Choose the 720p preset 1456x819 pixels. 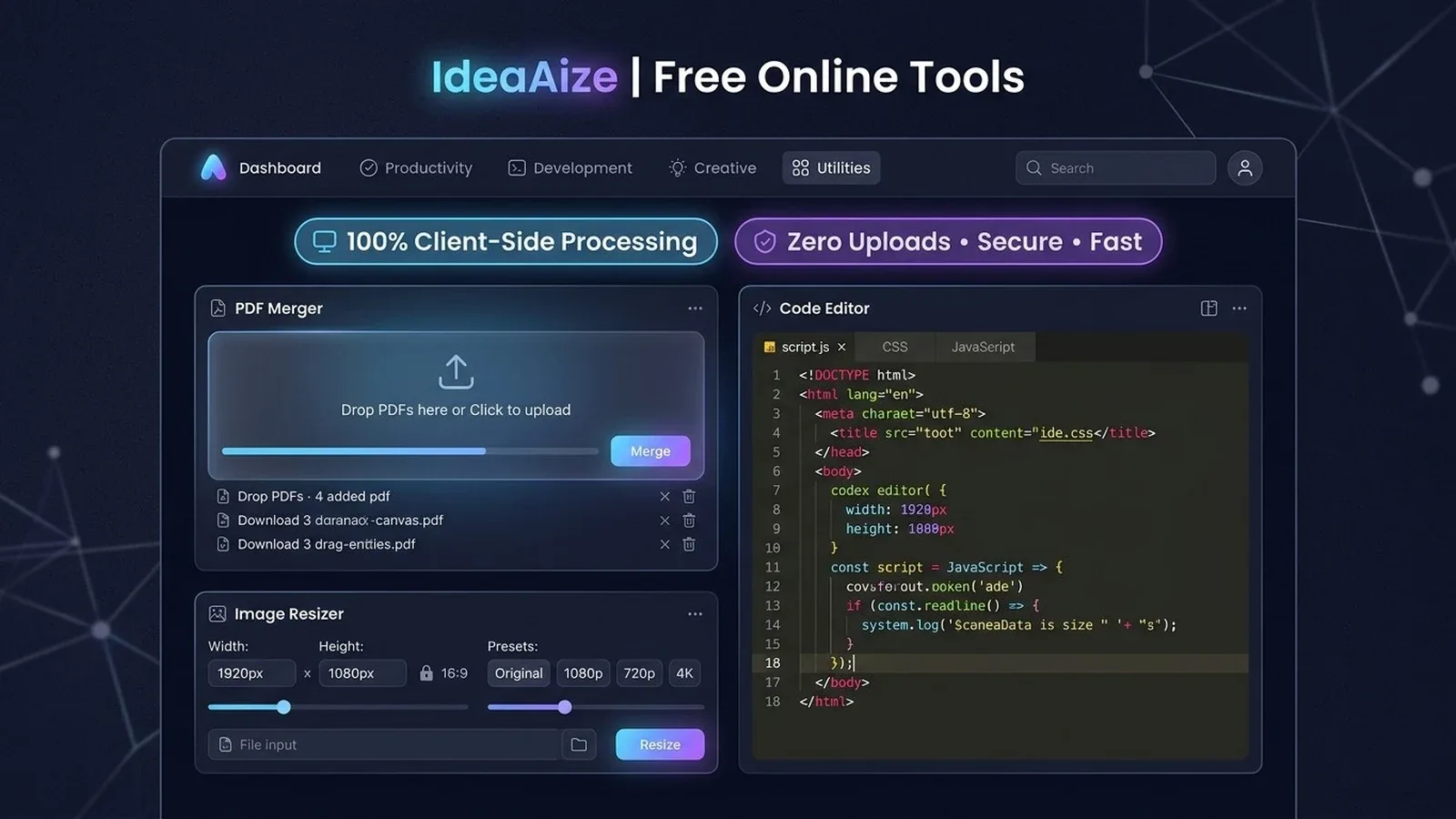(x=639, y=673)
